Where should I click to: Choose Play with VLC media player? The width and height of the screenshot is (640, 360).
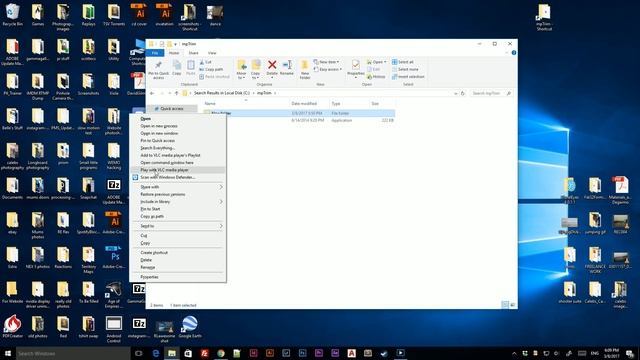point(178,170)
